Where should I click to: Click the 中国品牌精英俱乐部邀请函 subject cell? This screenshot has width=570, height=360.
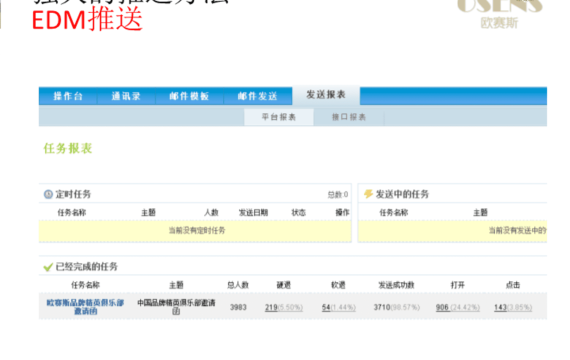(176, 307)
